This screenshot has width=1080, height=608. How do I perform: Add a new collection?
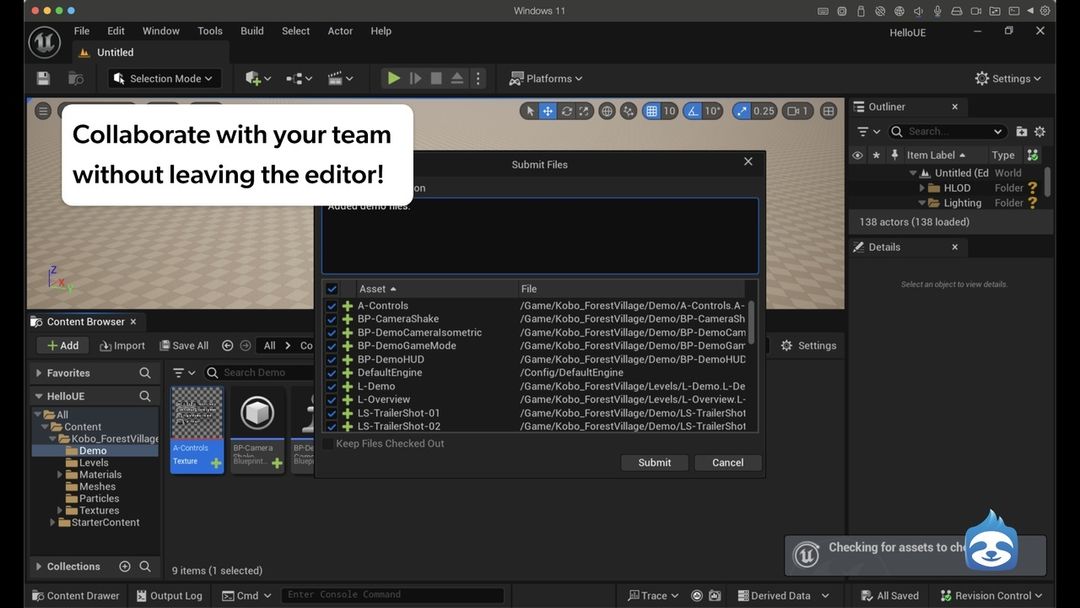pyautogui.click(x=125, y=567)
